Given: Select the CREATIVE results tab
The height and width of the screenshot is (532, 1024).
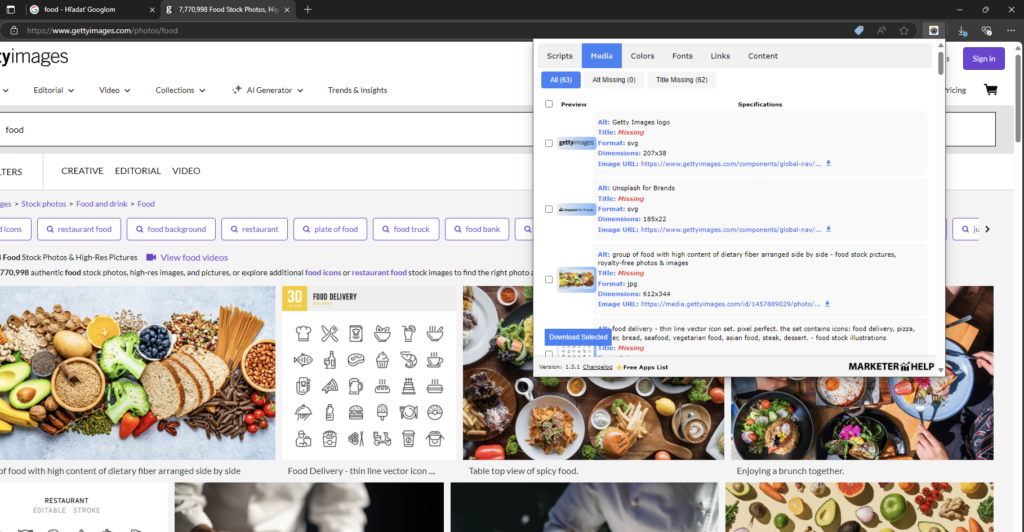Looking at the screenshot, I should point(82,171).
